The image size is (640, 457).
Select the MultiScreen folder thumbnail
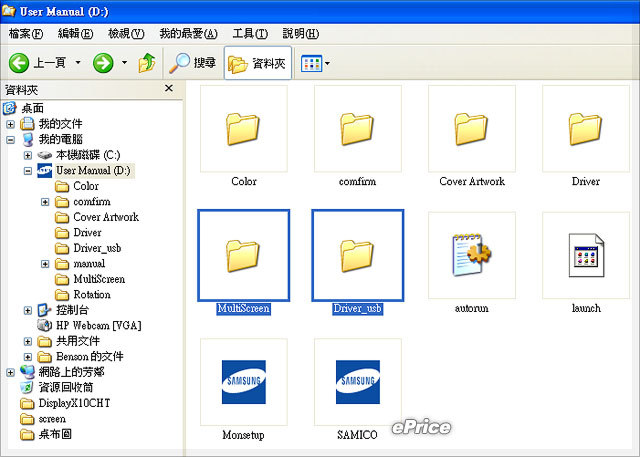(244, 255)
